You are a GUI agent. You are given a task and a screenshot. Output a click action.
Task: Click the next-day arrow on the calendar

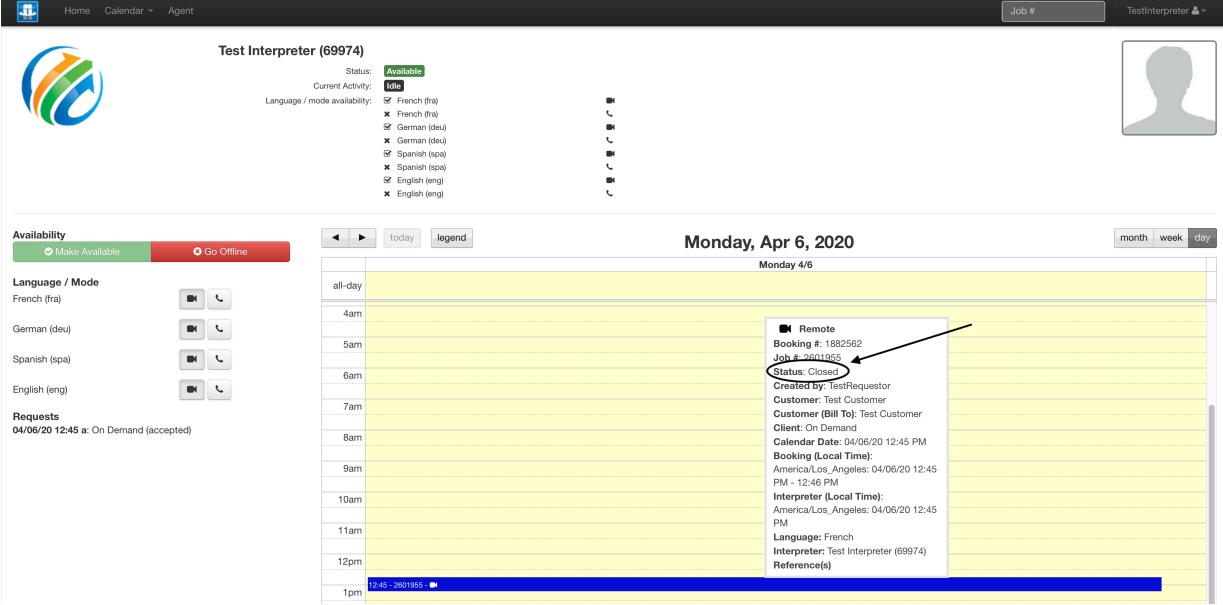coord(362,237)
